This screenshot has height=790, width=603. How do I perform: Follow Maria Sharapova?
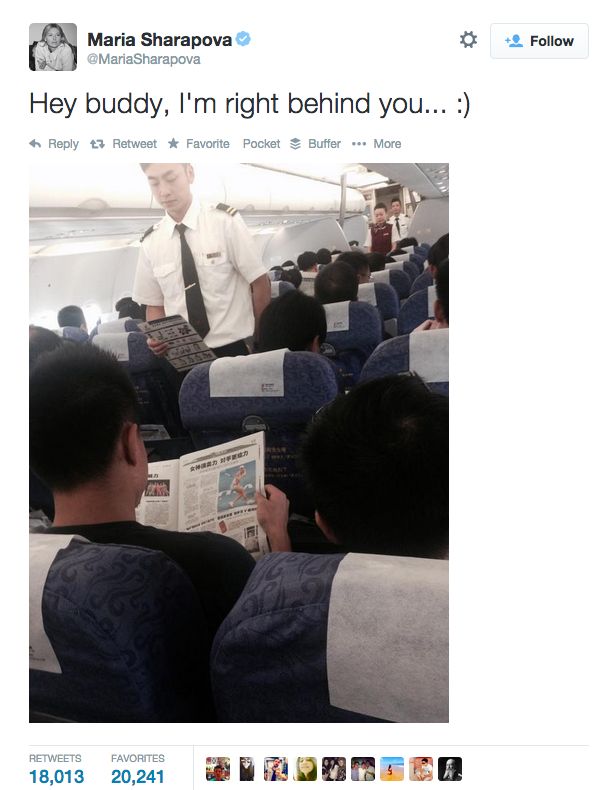click(x=539, y=41)
